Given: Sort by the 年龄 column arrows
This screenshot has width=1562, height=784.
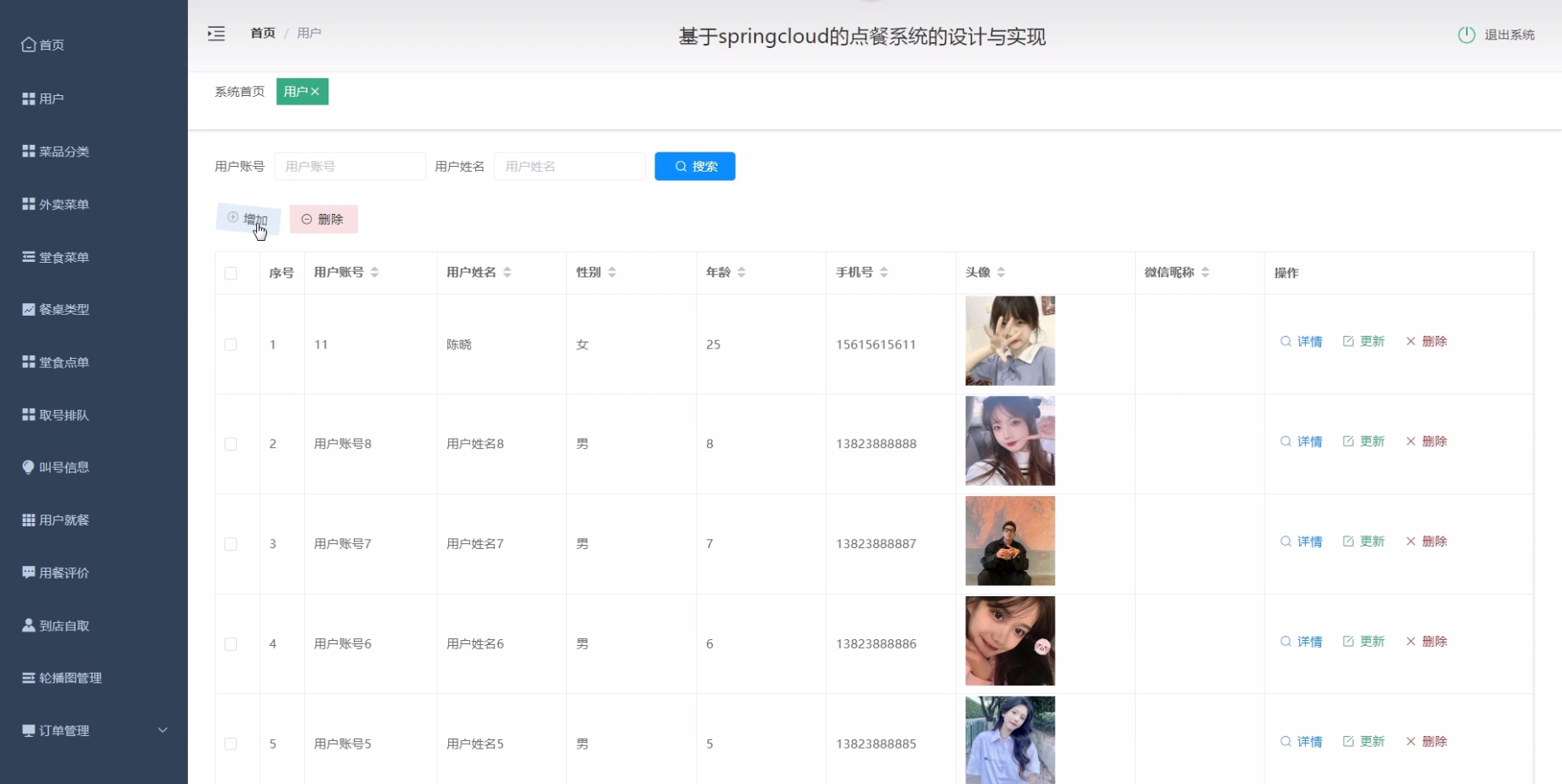Looking at the screenshot, I should click(741, 272).
